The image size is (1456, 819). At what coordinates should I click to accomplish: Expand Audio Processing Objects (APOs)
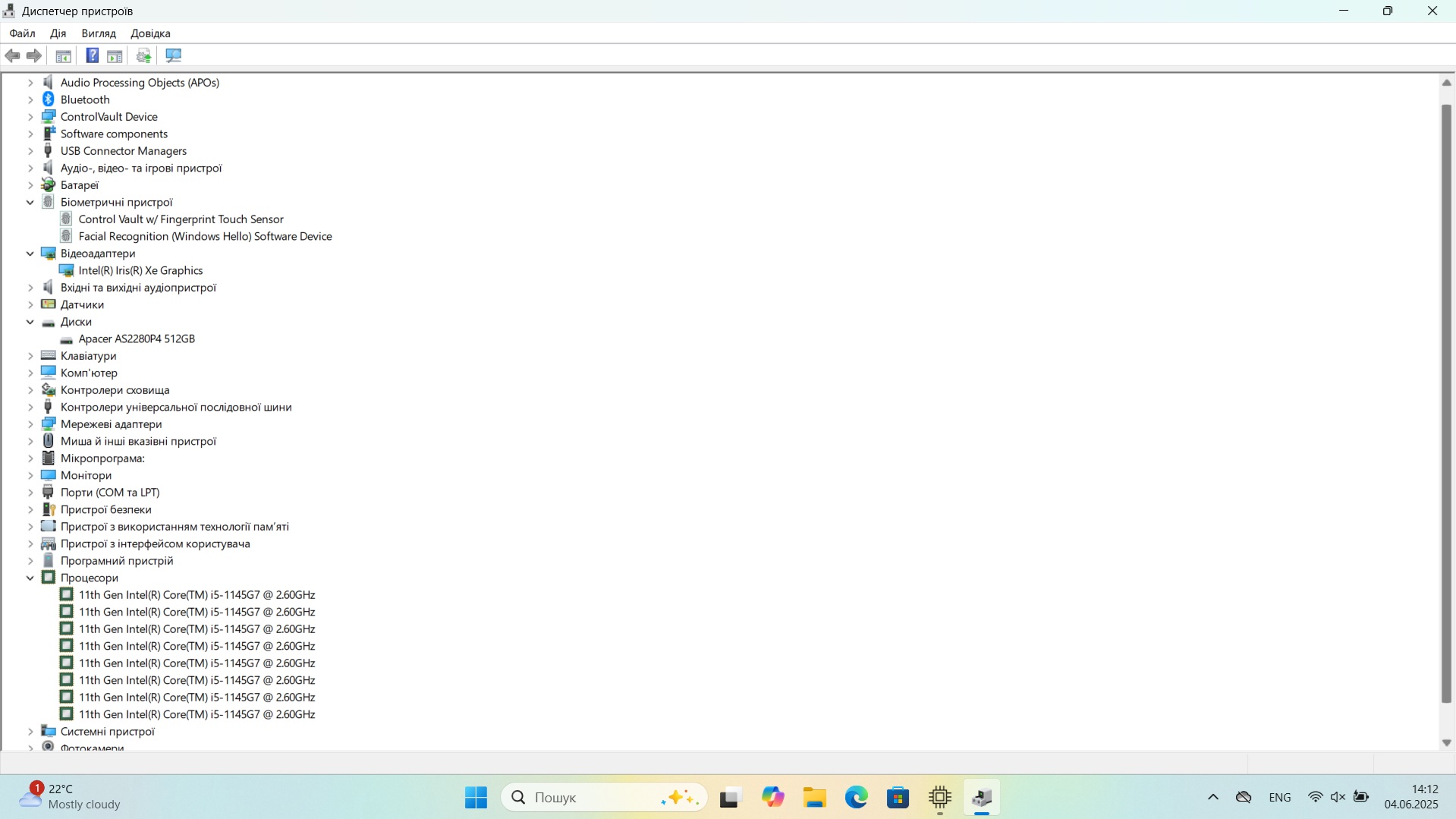pos(30,83)
